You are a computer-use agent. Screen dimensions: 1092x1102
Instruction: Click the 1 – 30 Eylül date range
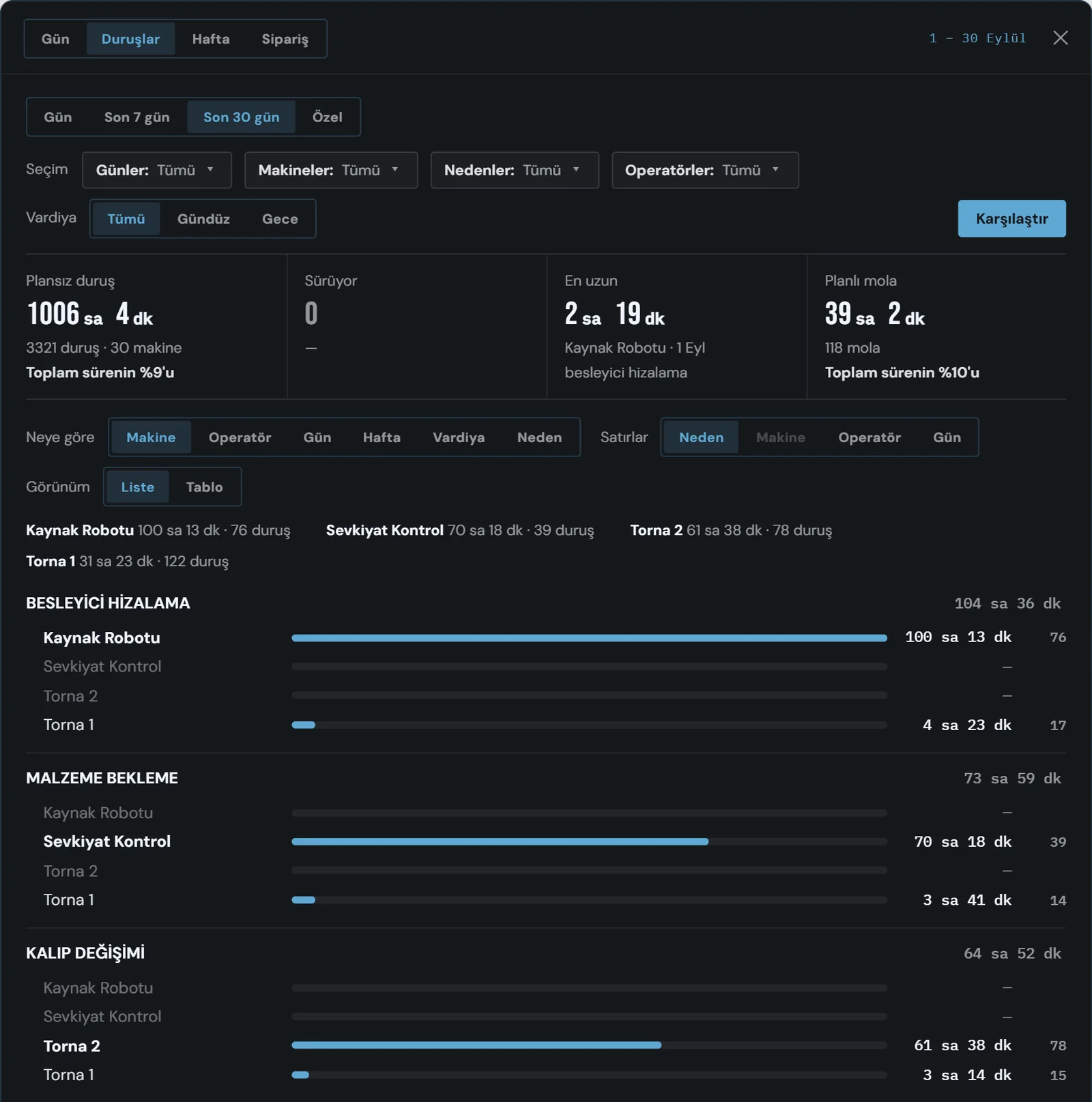click(x=977, y=38)
